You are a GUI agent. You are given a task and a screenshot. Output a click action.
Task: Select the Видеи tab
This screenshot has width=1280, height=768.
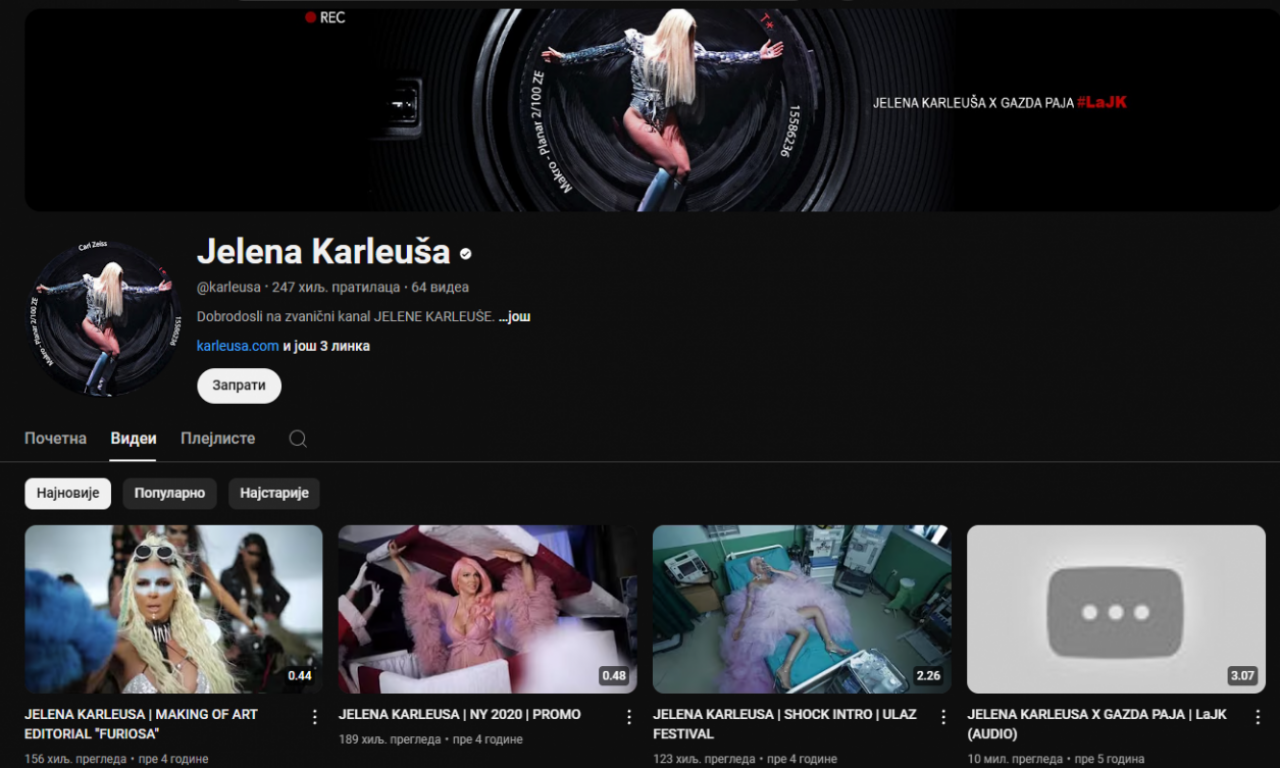click(x=133, y=438)
